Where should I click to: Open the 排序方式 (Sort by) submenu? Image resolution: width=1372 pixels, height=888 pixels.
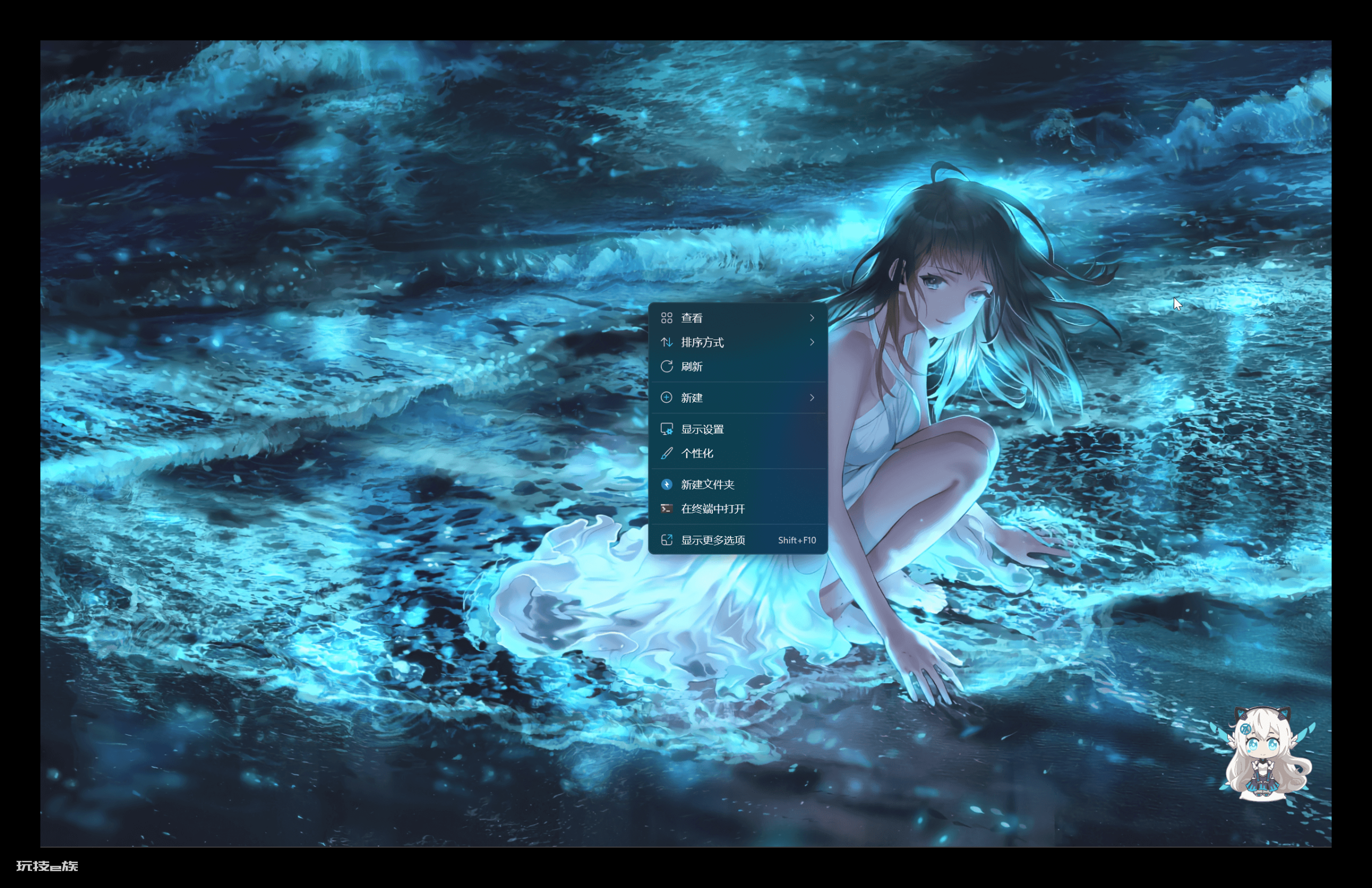[x=737, y=342]
